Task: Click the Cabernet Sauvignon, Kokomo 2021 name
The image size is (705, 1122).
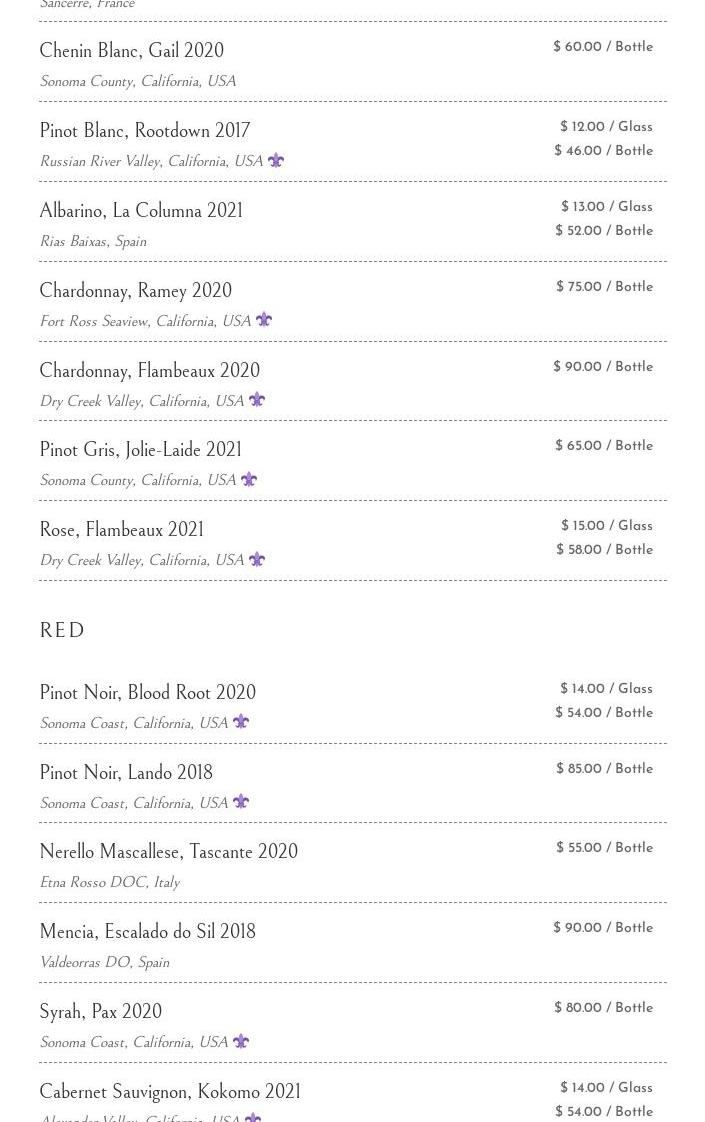Action: pos(170,1092)
